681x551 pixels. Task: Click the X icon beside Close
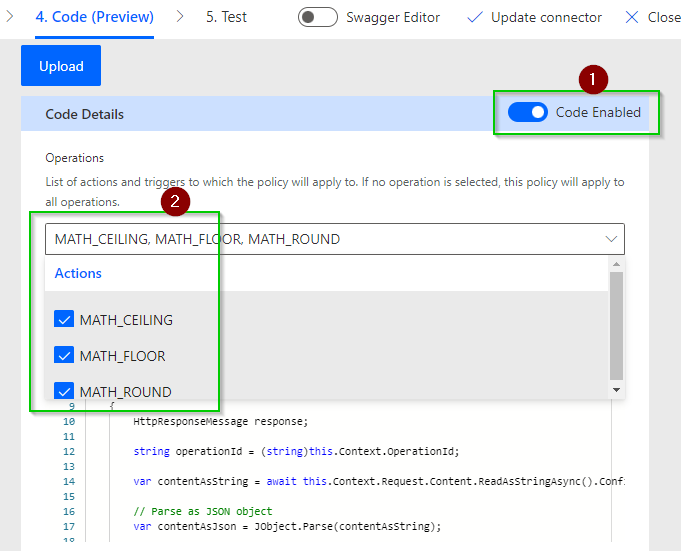632,17
